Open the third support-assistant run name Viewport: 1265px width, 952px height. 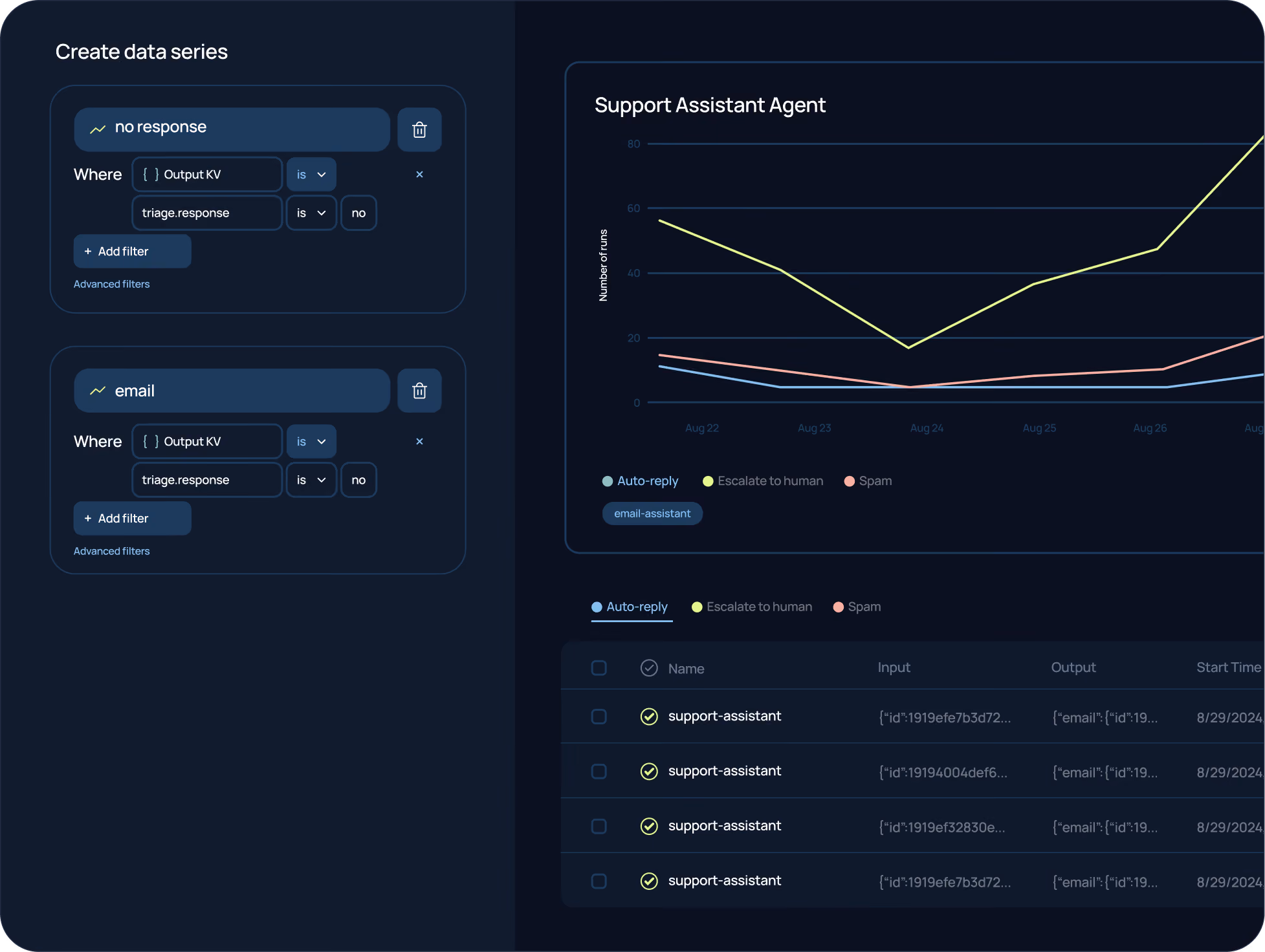(725, 826)
